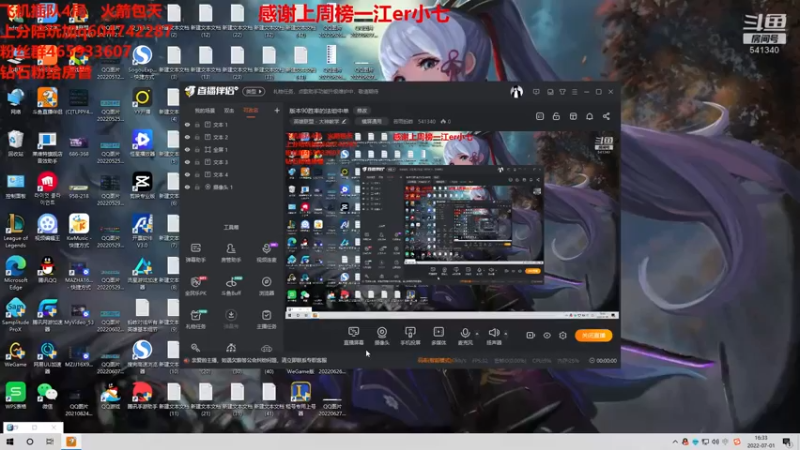Mute the 扬声器 speaker icon

[x=493, y=335]
